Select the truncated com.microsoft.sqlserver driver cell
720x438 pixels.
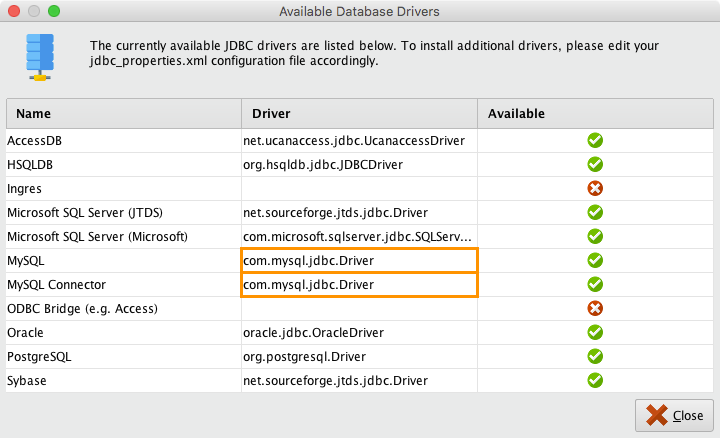pyautogui.click(x=358, y=236)
